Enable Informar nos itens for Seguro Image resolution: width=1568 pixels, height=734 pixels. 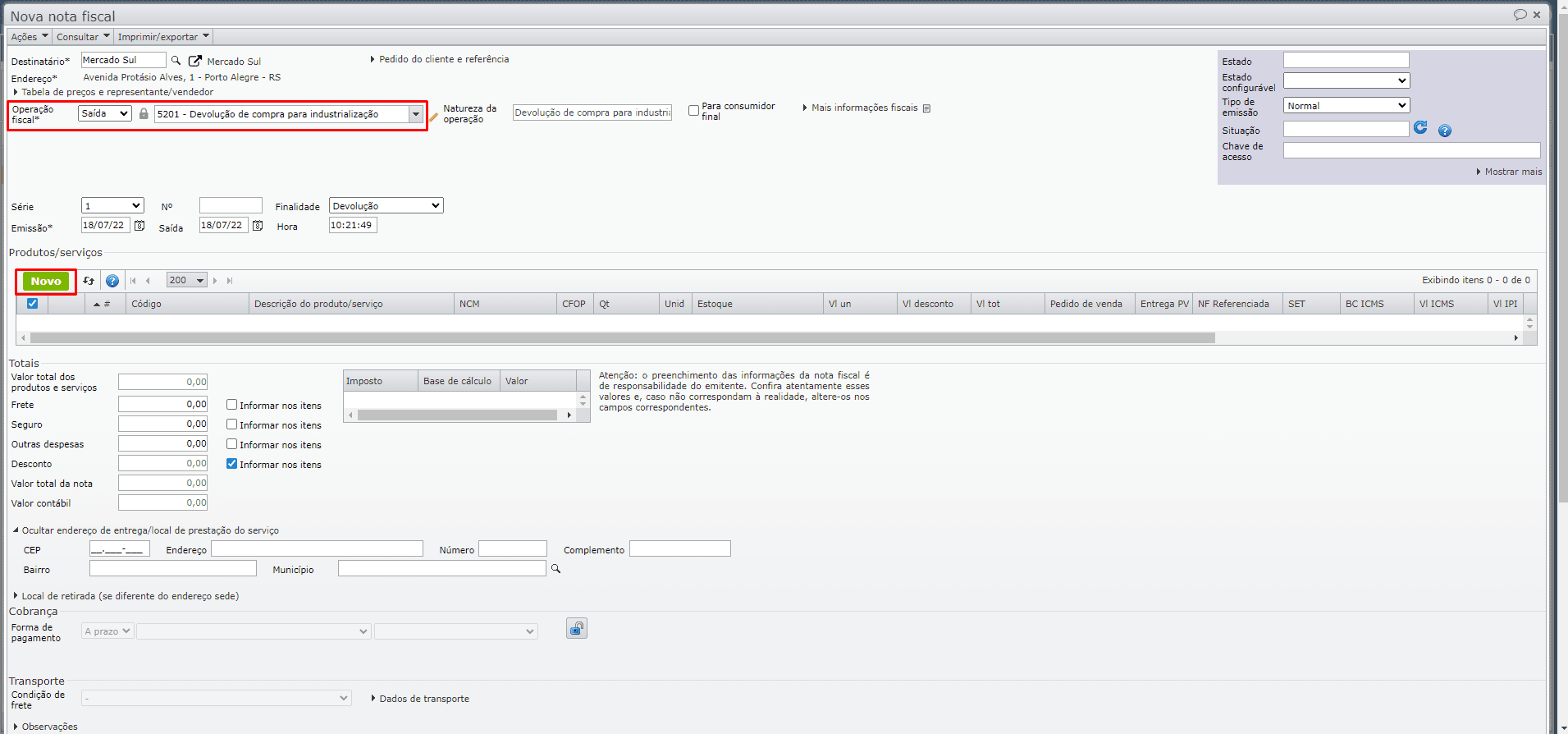coord(232,424)
